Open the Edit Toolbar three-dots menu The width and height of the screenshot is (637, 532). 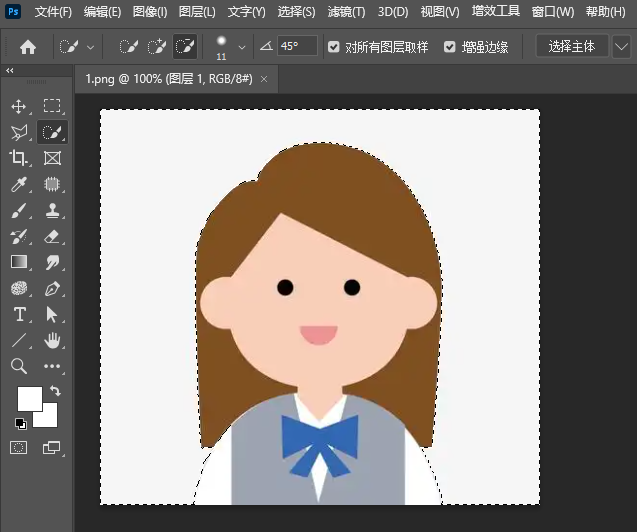(x=52, y=366)
